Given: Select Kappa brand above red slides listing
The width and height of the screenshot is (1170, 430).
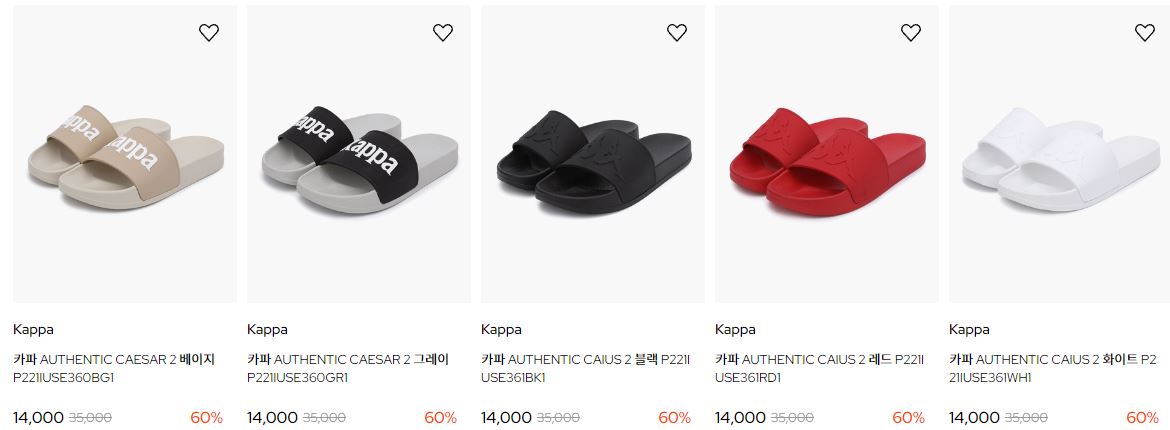Looking at the screenshot, I should pyautogui.click(x=736, y=329).
